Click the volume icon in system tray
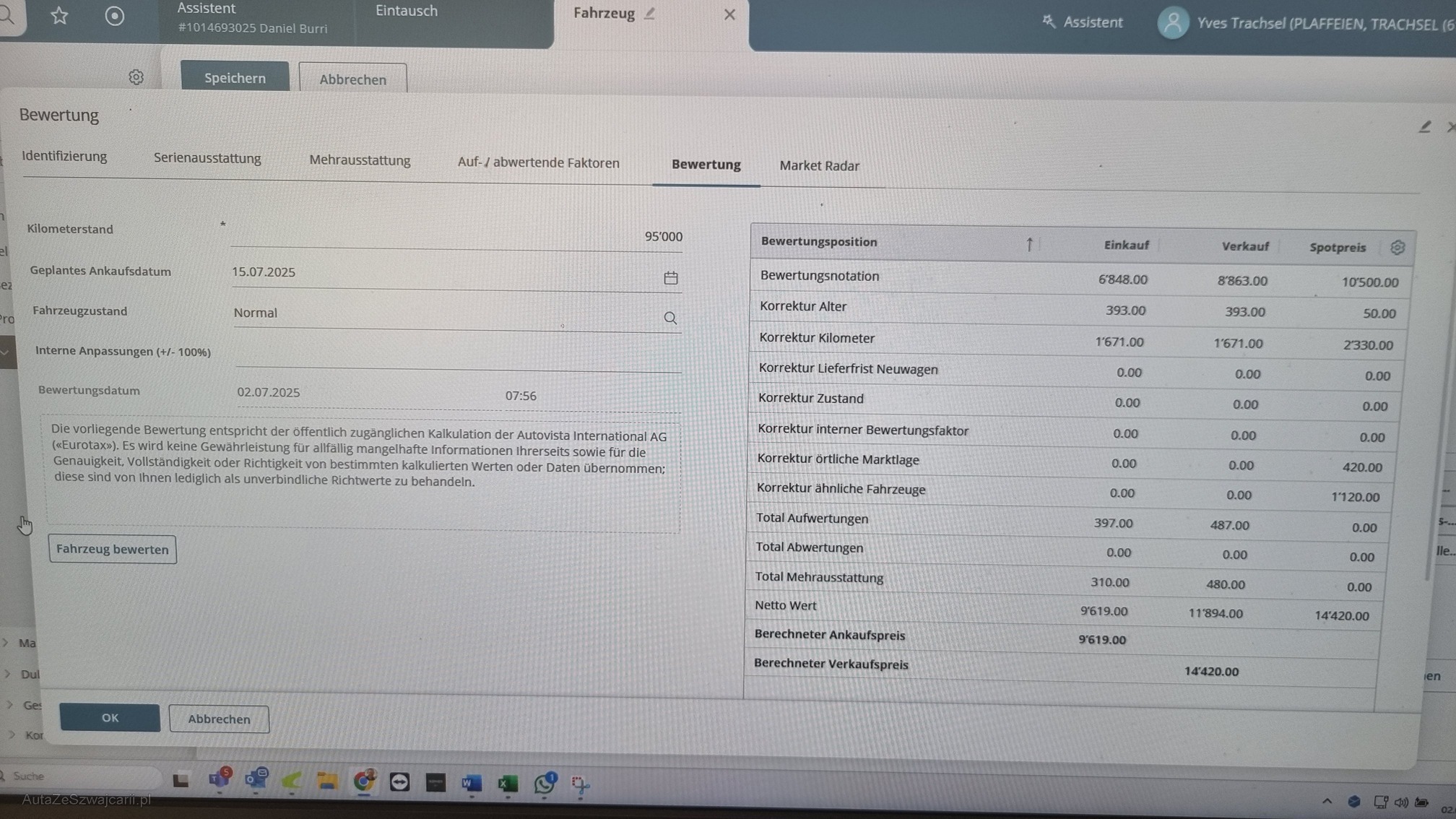 pos(1402,802)
